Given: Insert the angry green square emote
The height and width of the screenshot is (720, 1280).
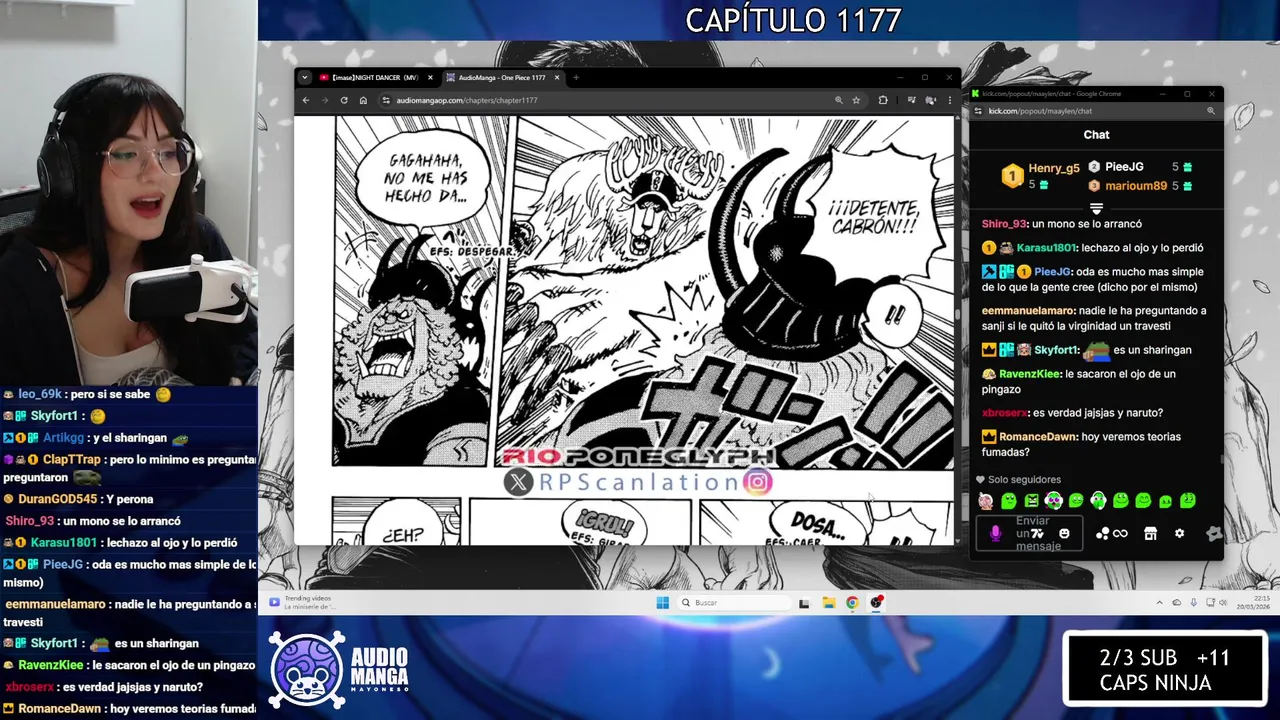Looking at the screenshot, I should (1032, 500).
